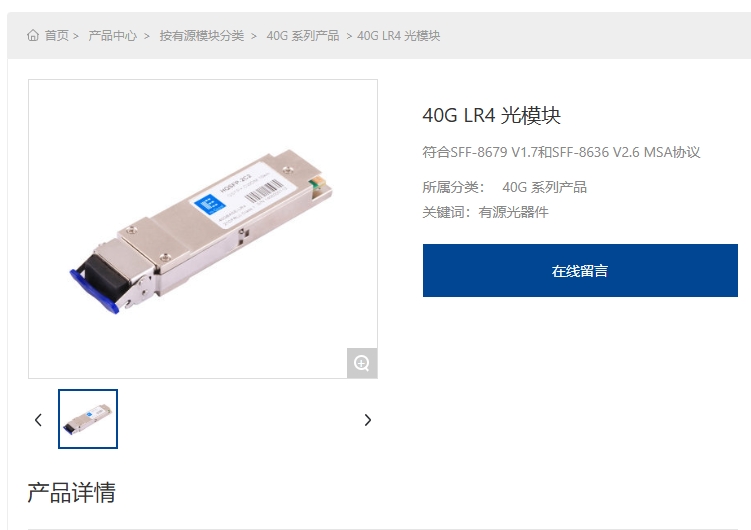Screen dimensions: 751x530
Task: Select the QSFP module thumbnail
Action: pyautogui.click(x=88, y=419)
